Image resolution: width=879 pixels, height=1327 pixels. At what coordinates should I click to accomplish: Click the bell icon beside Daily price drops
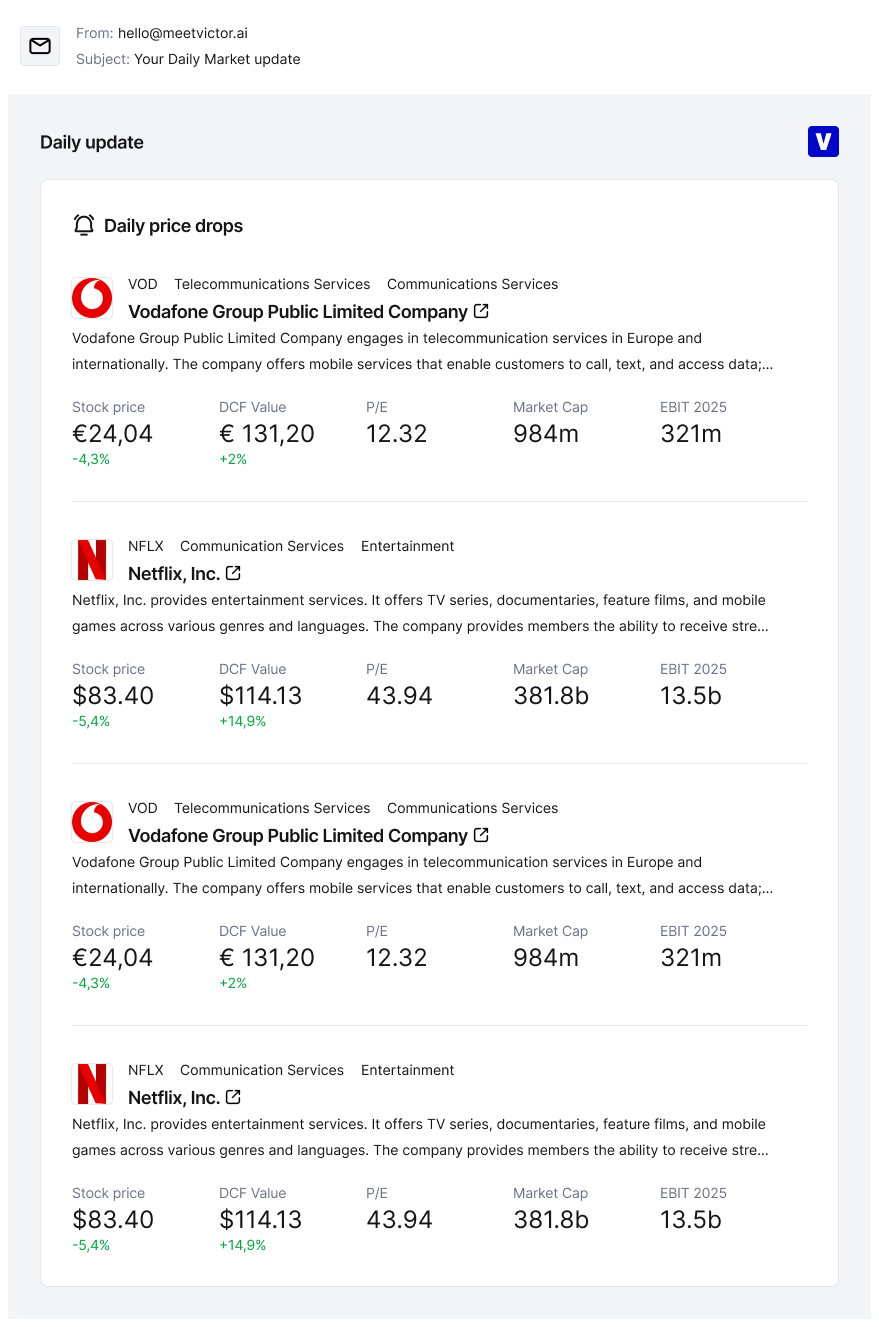[x=84, y=225]
